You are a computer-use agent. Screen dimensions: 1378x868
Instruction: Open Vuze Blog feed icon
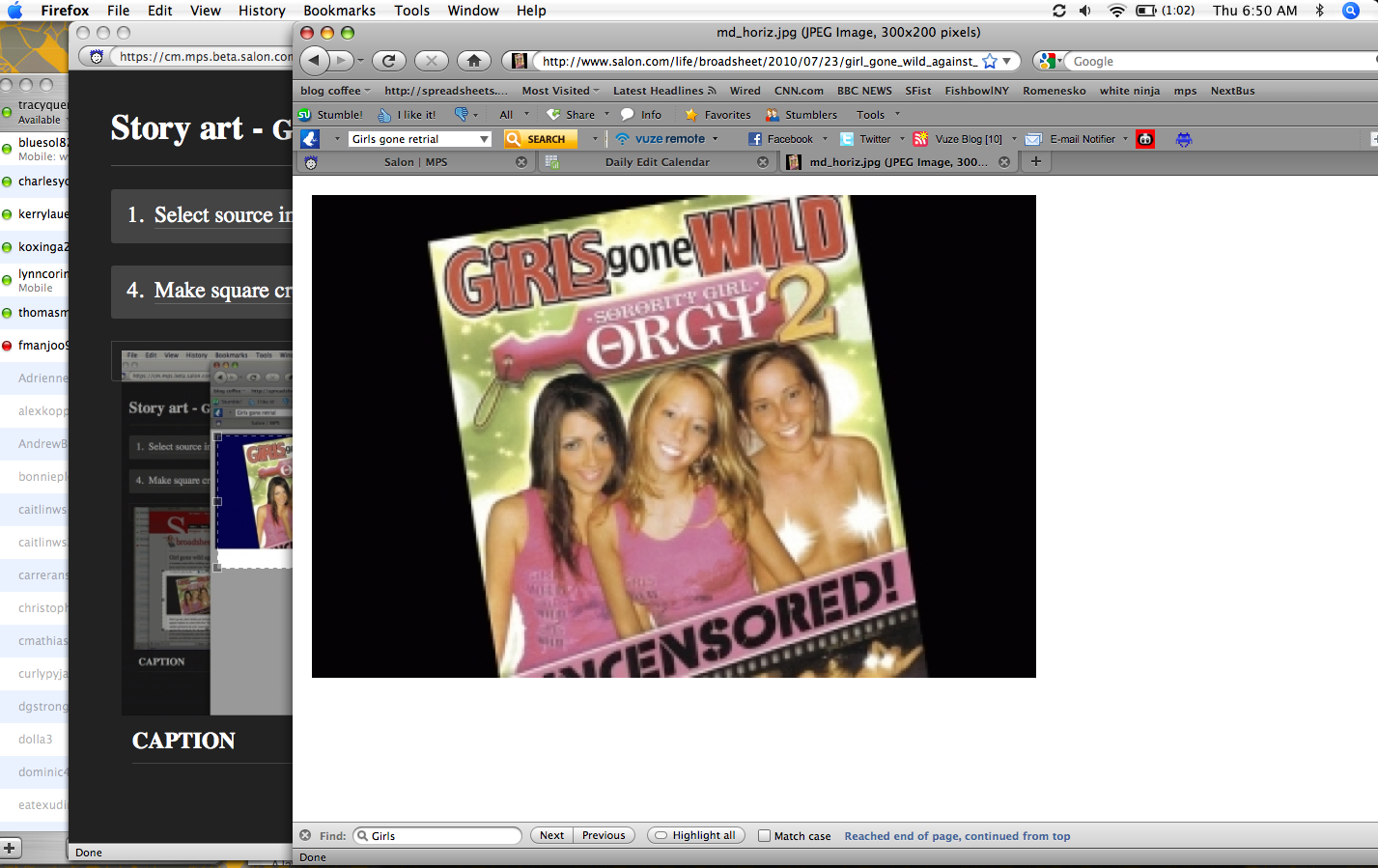pyautogui.click(x=921, y=139)
